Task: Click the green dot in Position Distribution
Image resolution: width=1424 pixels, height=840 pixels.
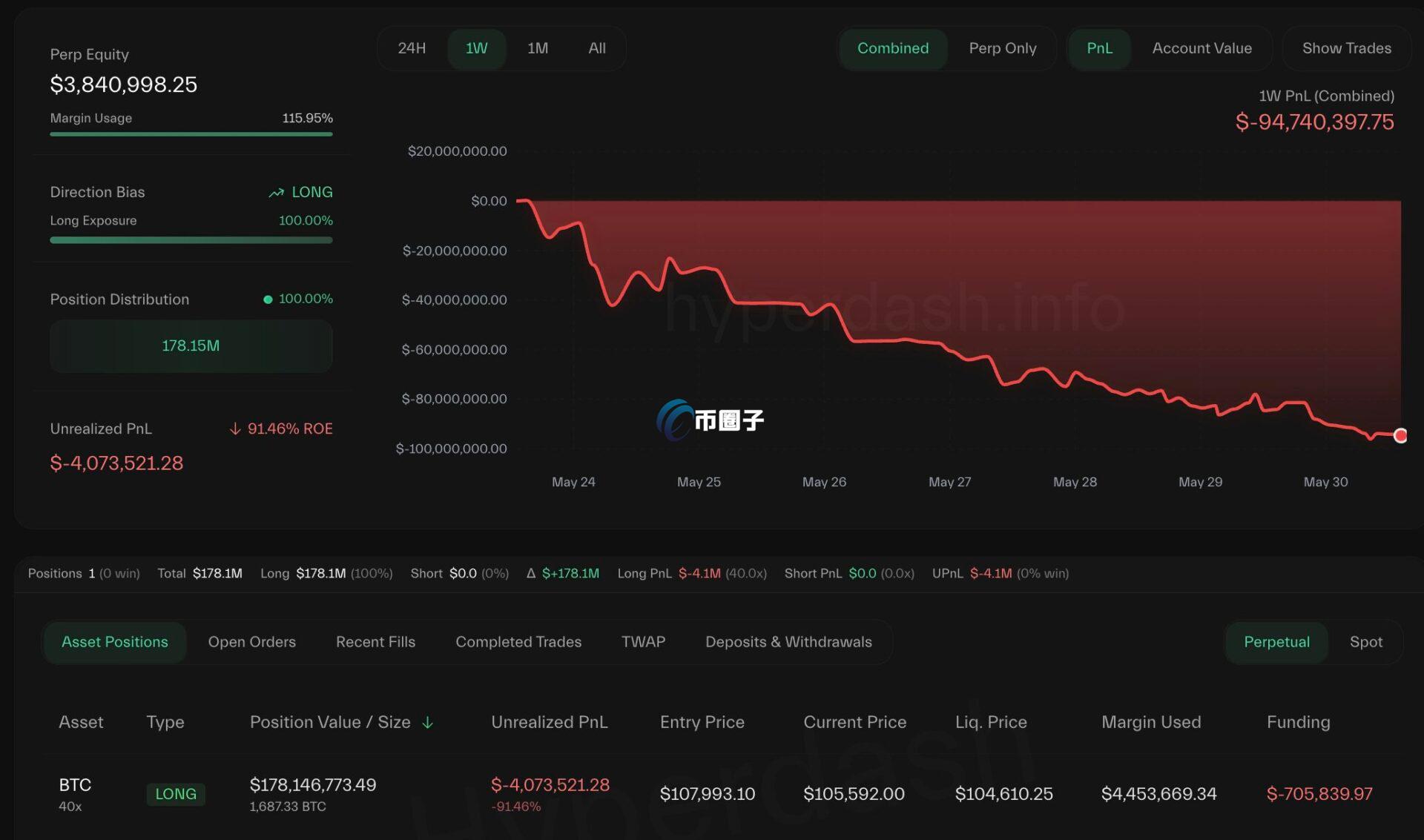Action: pos(268,300)
